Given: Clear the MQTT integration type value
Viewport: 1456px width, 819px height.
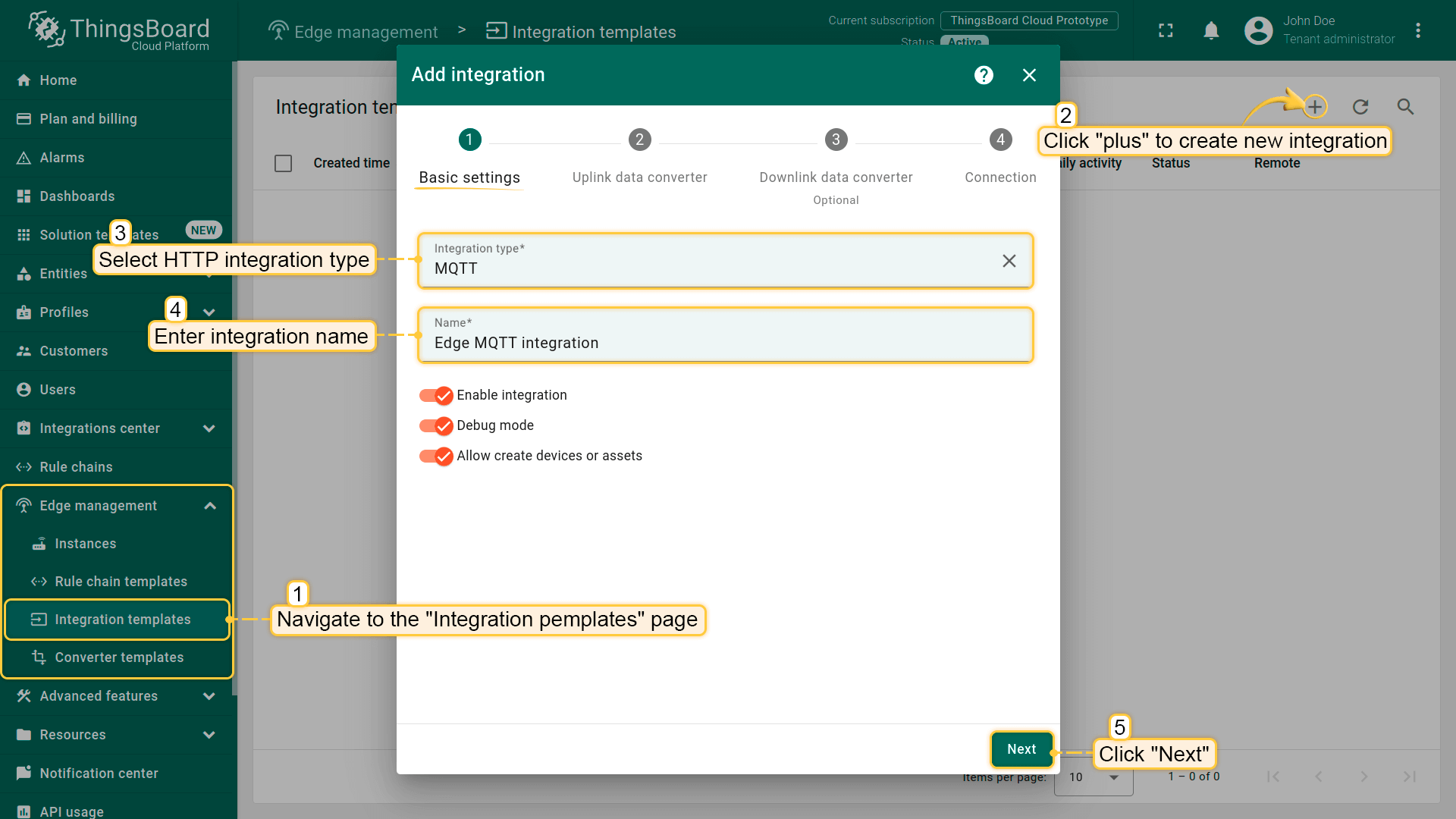Looking at the screenshot, I should pos(1009,261).
